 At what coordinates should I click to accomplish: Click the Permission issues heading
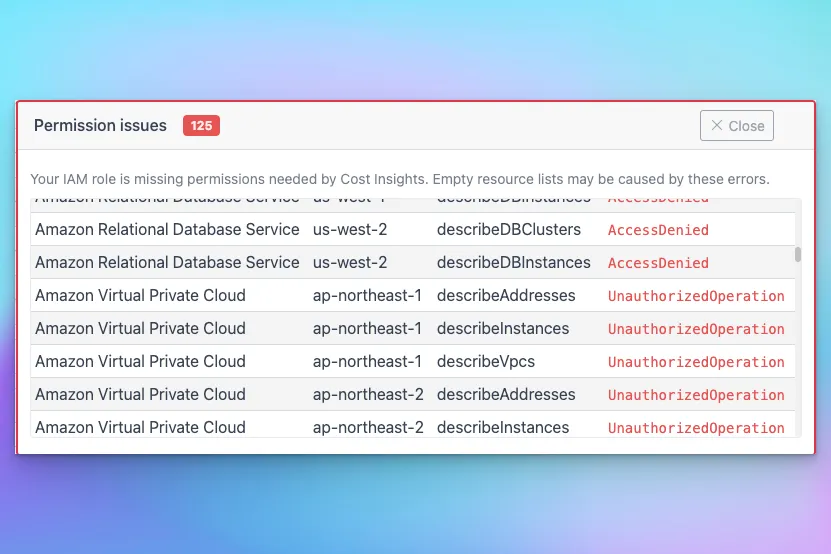click(x=100, y=126)
